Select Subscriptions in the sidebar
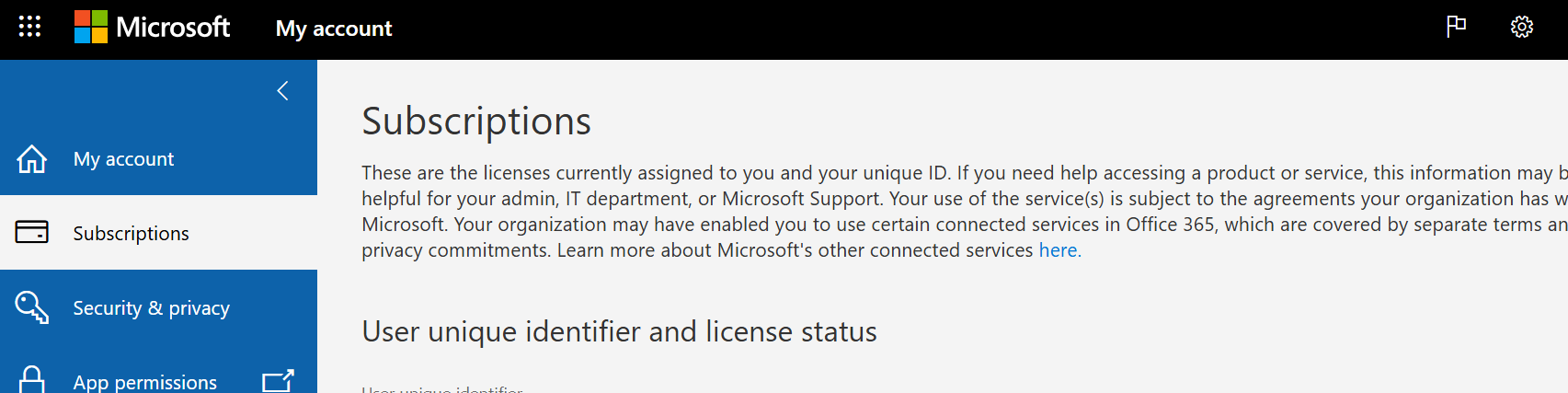1568x393 pixels. pos(158,233)
